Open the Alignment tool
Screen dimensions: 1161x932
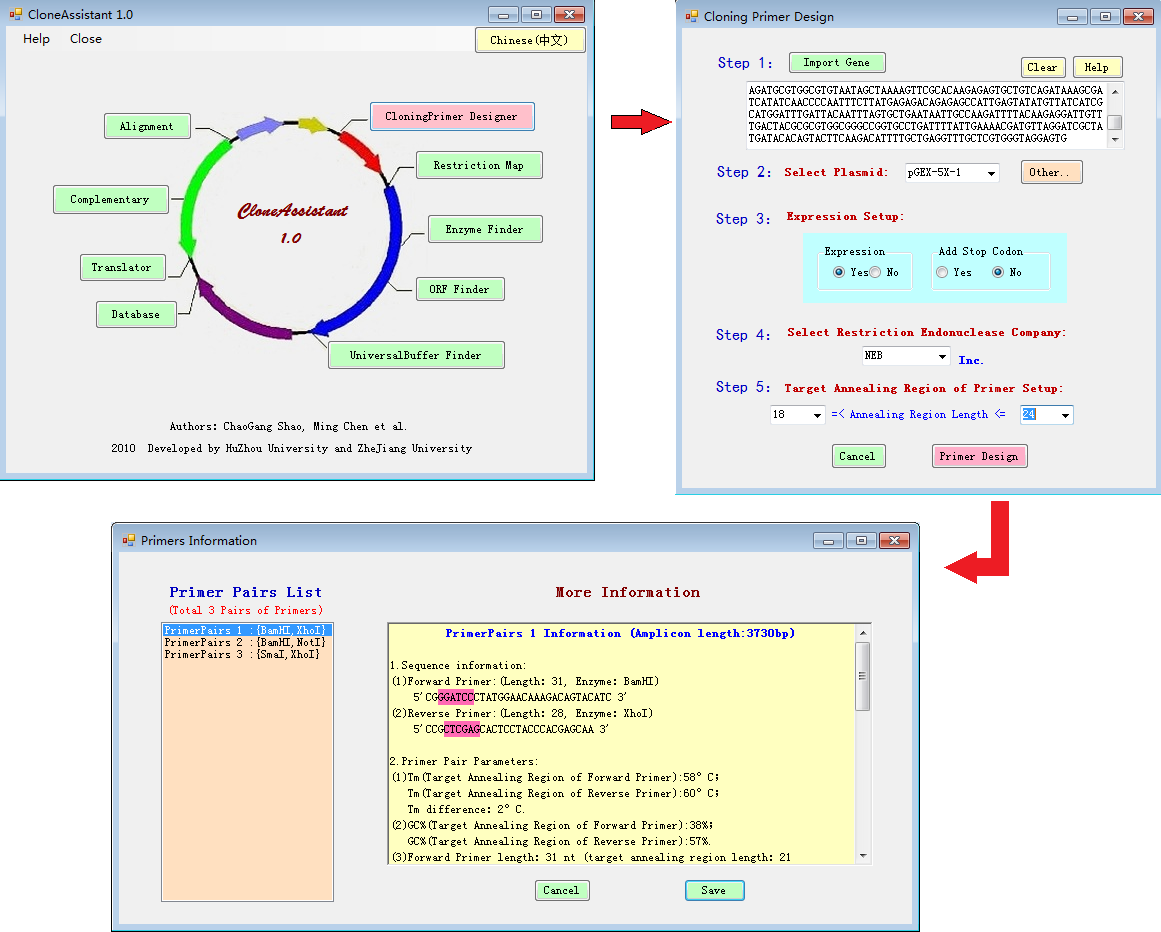146,126
